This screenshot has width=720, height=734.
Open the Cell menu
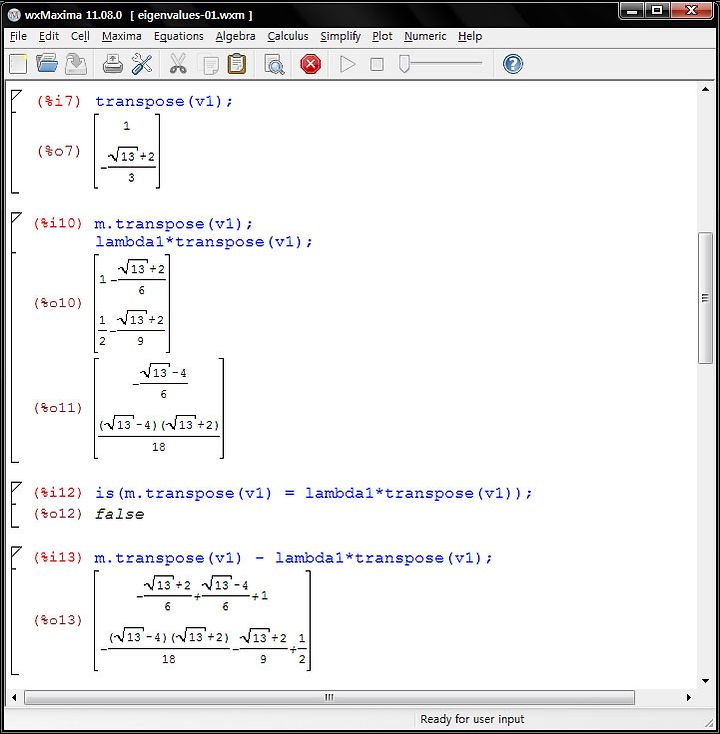coord(80,36)
